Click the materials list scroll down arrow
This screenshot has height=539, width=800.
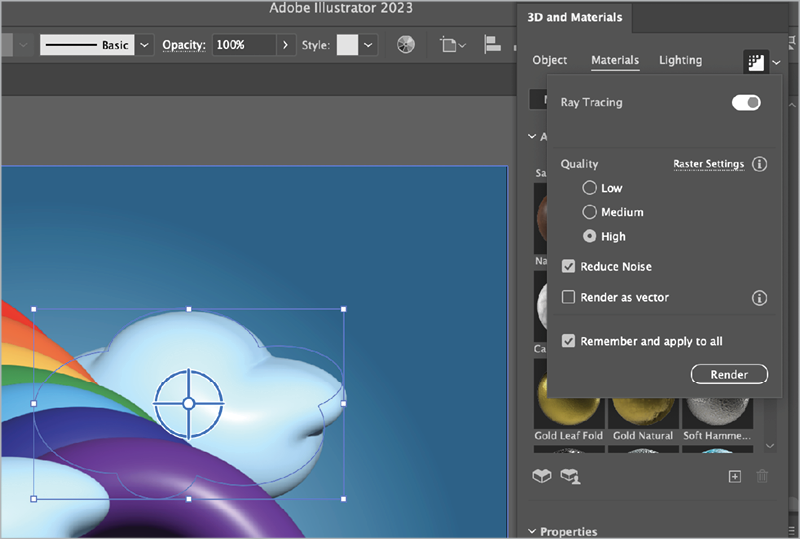click(x=770, y=446)
